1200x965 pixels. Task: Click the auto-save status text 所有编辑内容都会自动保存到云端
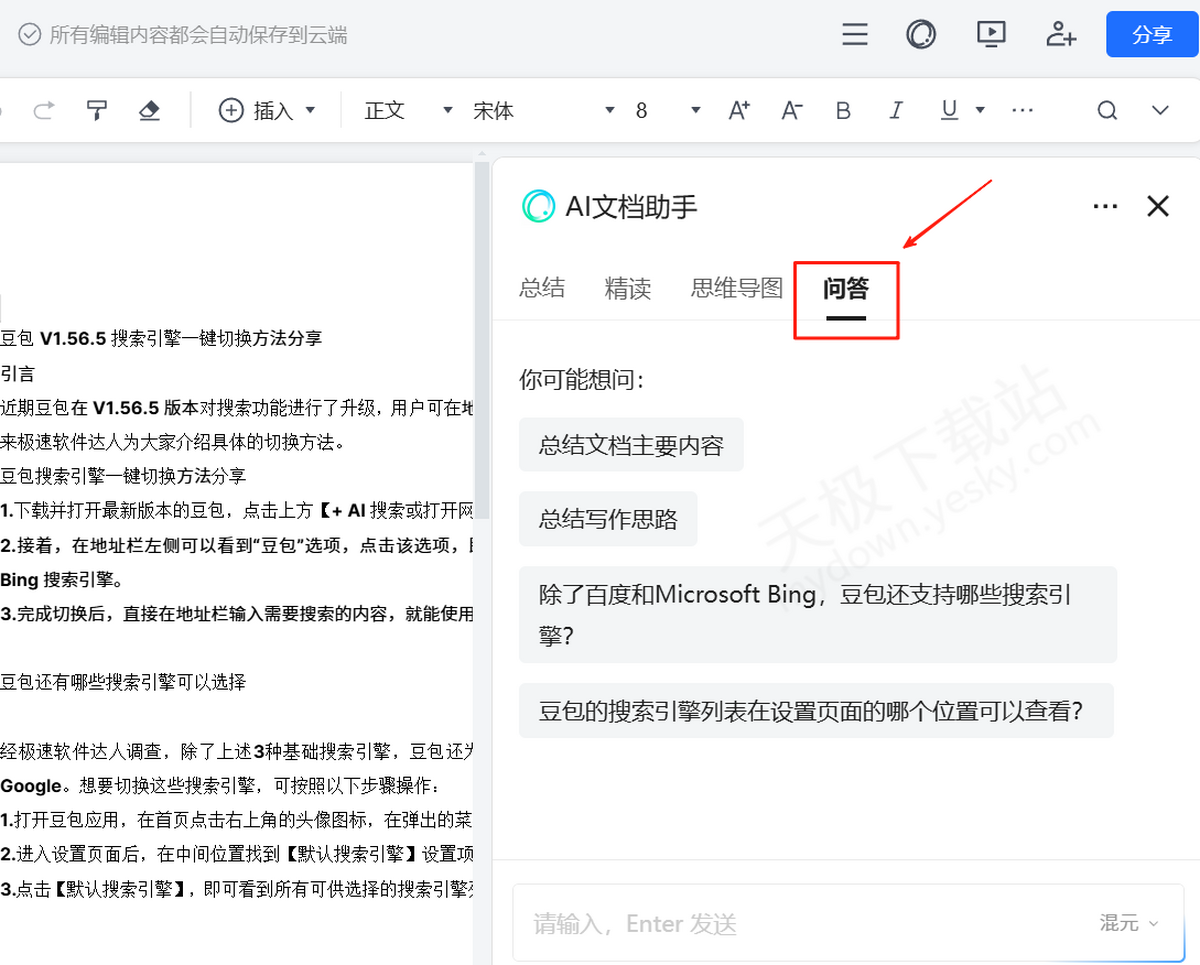tap(198, 35)
